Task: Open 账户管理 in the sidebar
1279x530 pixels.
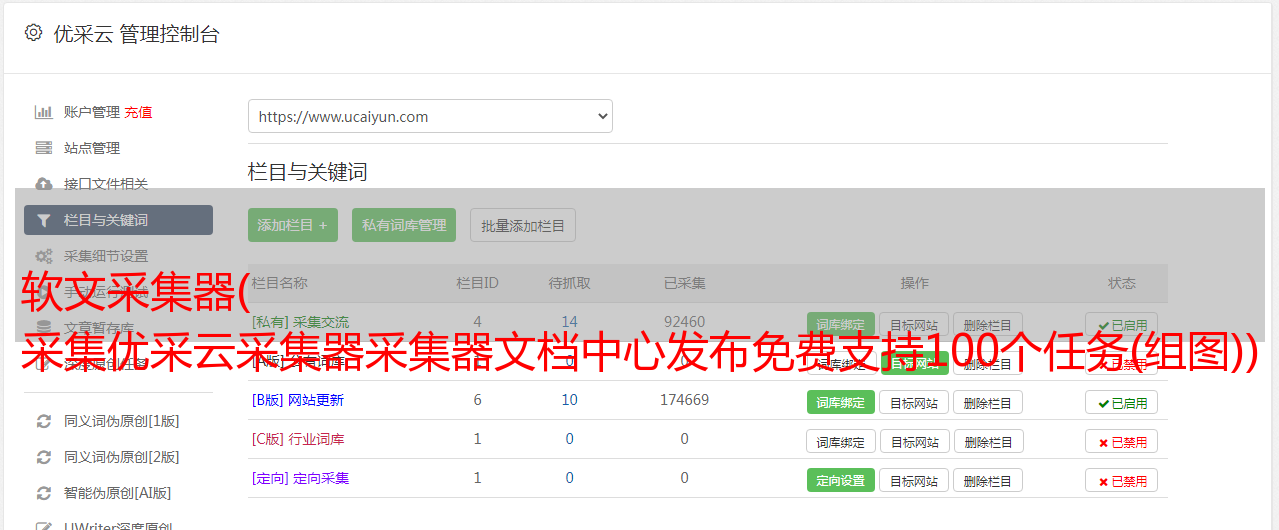Action: click(x=92, y=112)
